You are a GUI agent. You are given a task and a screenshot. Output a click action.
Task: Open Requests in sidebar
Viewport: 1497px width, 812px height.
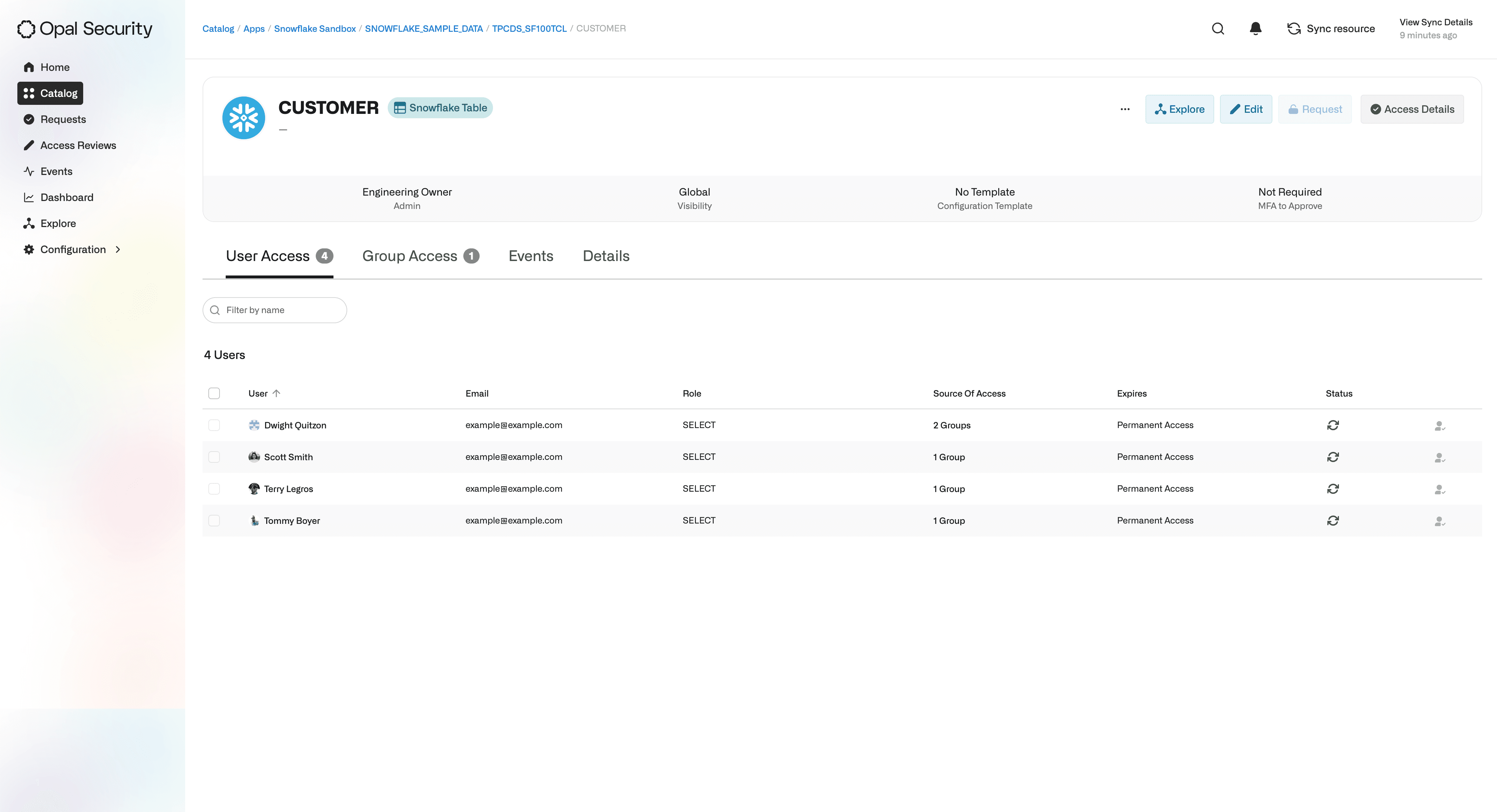tap(55, 119)
